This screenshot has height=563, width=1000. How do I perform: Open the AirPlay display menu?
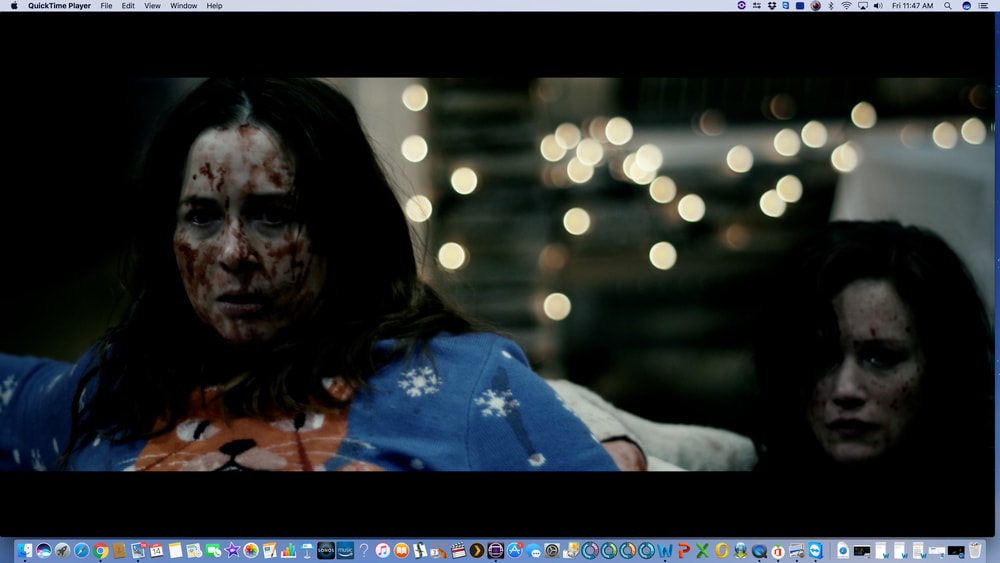point(862,6)
